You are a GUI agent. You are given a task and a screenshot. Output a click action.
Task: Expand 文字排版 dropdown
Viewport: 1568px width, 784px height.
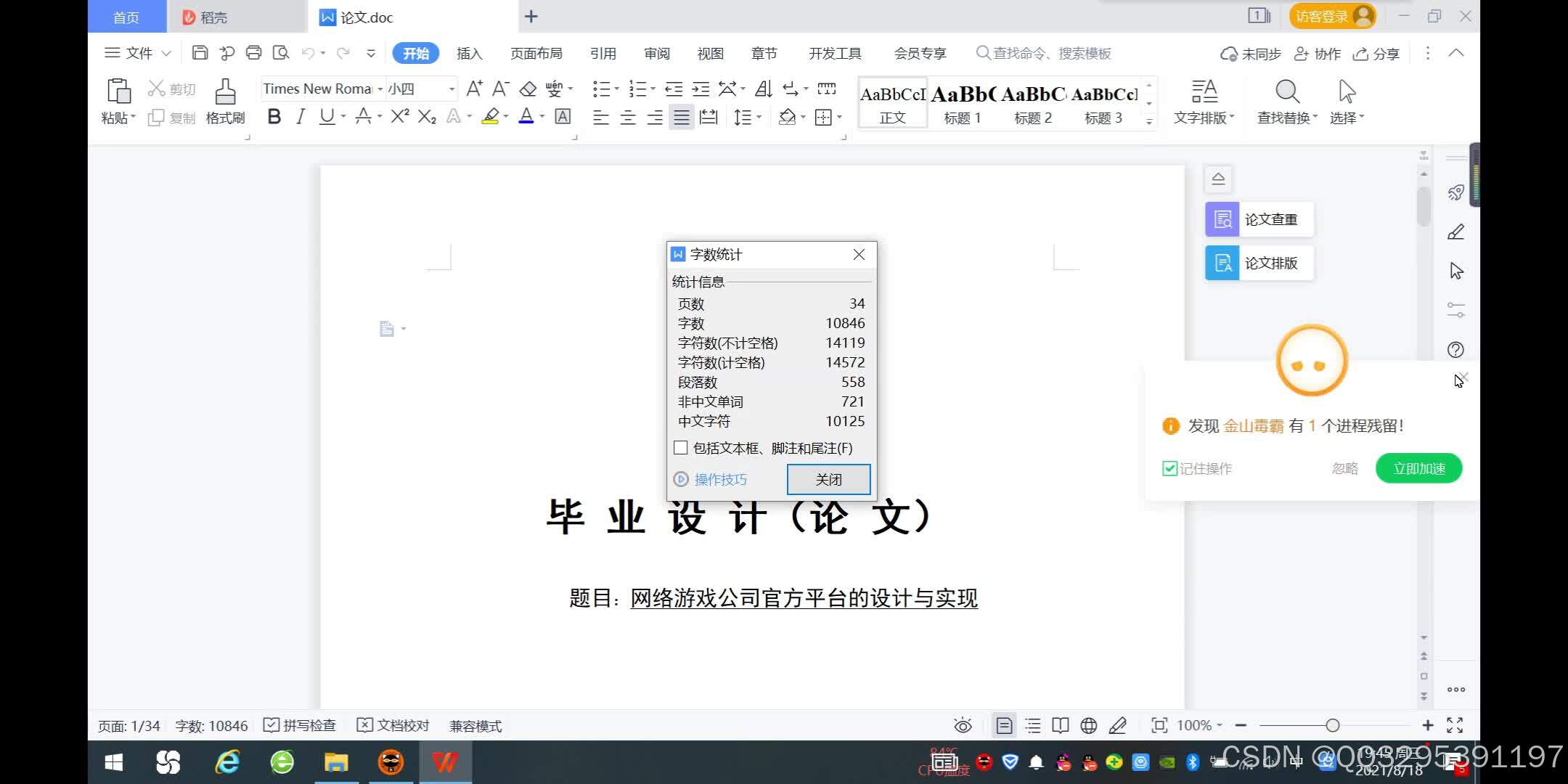1204,118
